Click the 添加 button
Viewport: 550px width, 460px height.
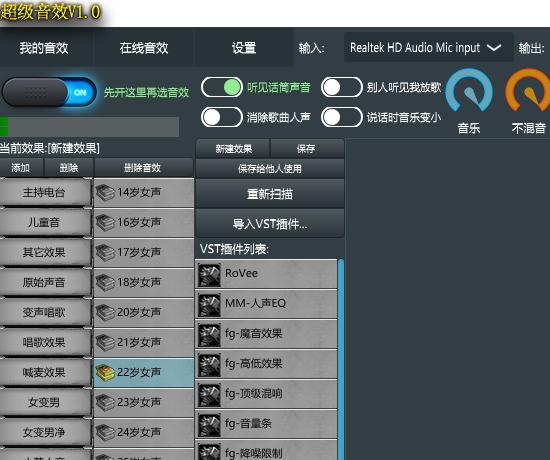pyautogui.click(x=21, y=168)
